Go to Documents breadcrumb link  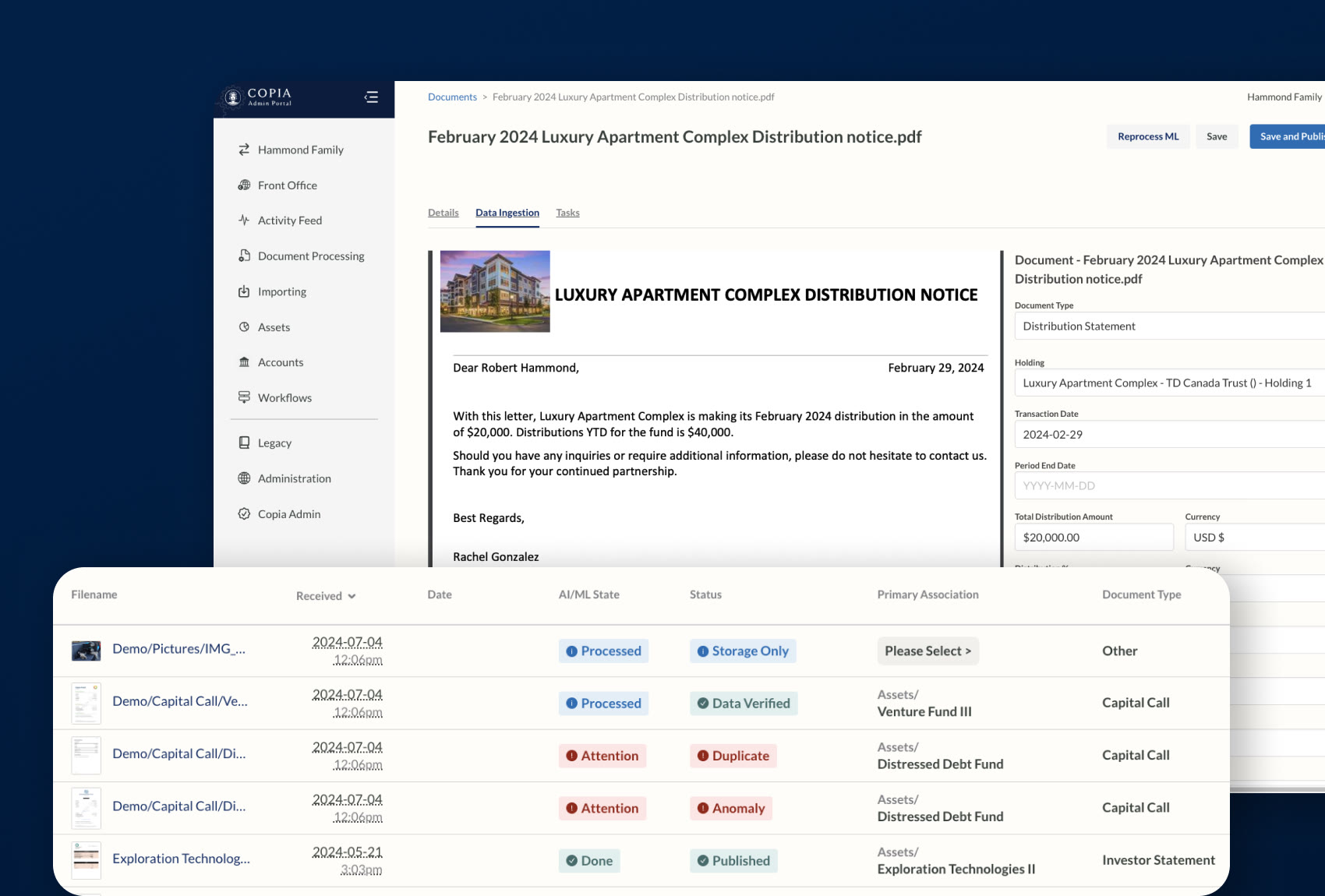pyautogui.click(x=452, y=97)
